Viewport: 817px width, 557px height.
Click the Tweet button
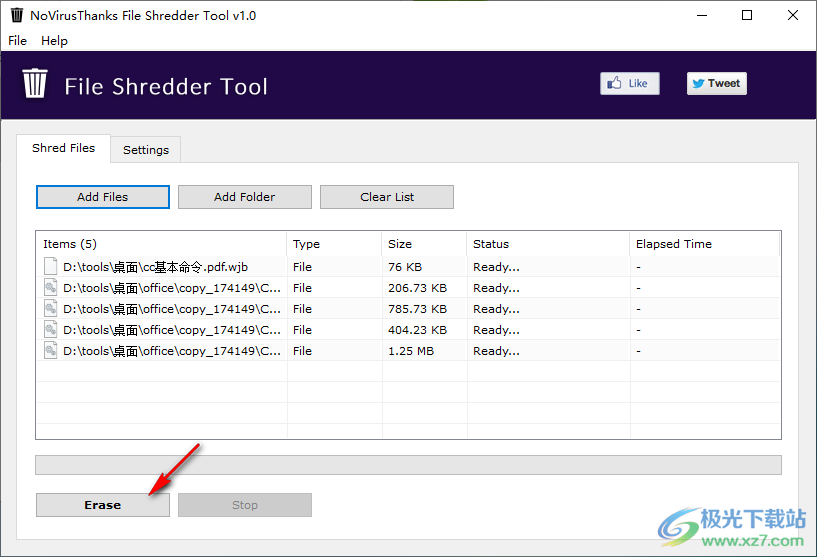click(x=716, y=83)
